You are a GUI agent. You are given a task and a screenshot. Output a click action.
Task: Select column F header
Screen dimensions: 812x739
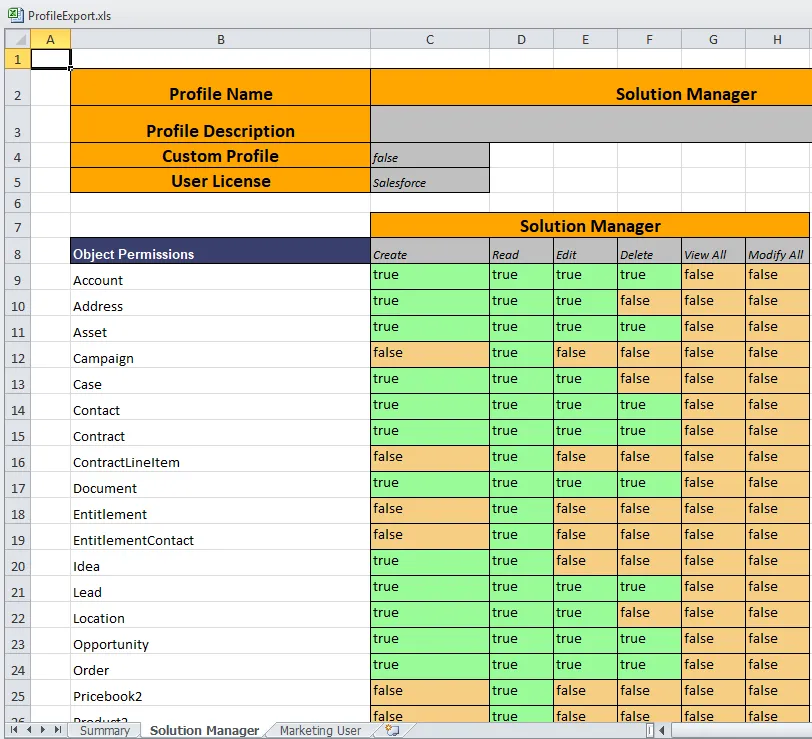click(649, 39)
